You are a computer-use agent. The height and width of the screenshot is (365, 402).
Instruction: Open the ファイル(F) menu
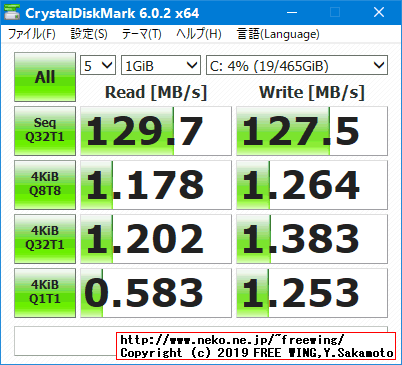(31, 34)
